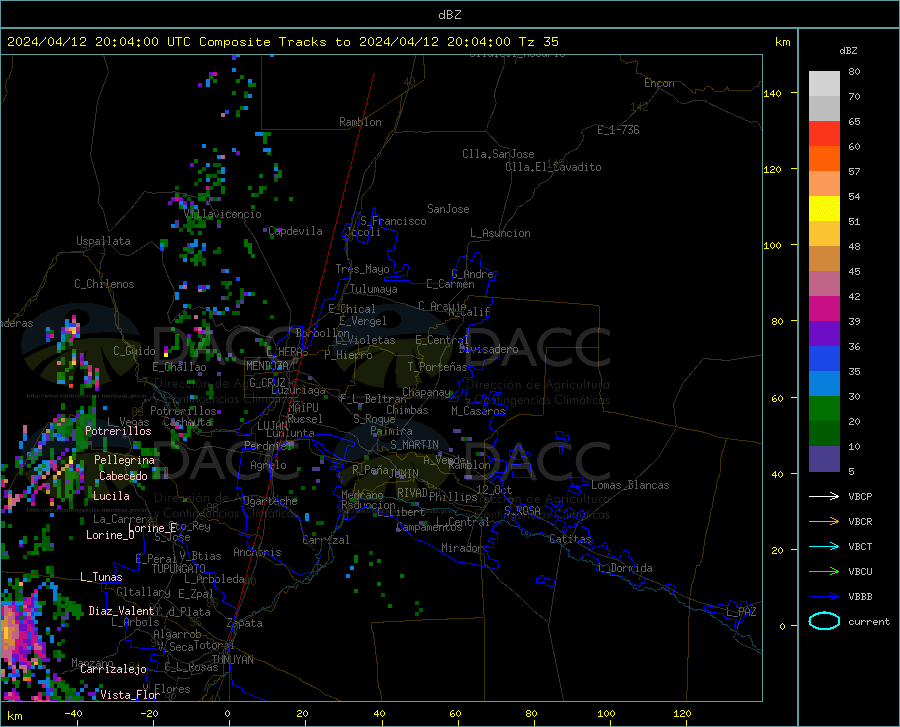900x727 pixels.
Task: Click the TUPUNGATO map label
Action: 179,569
